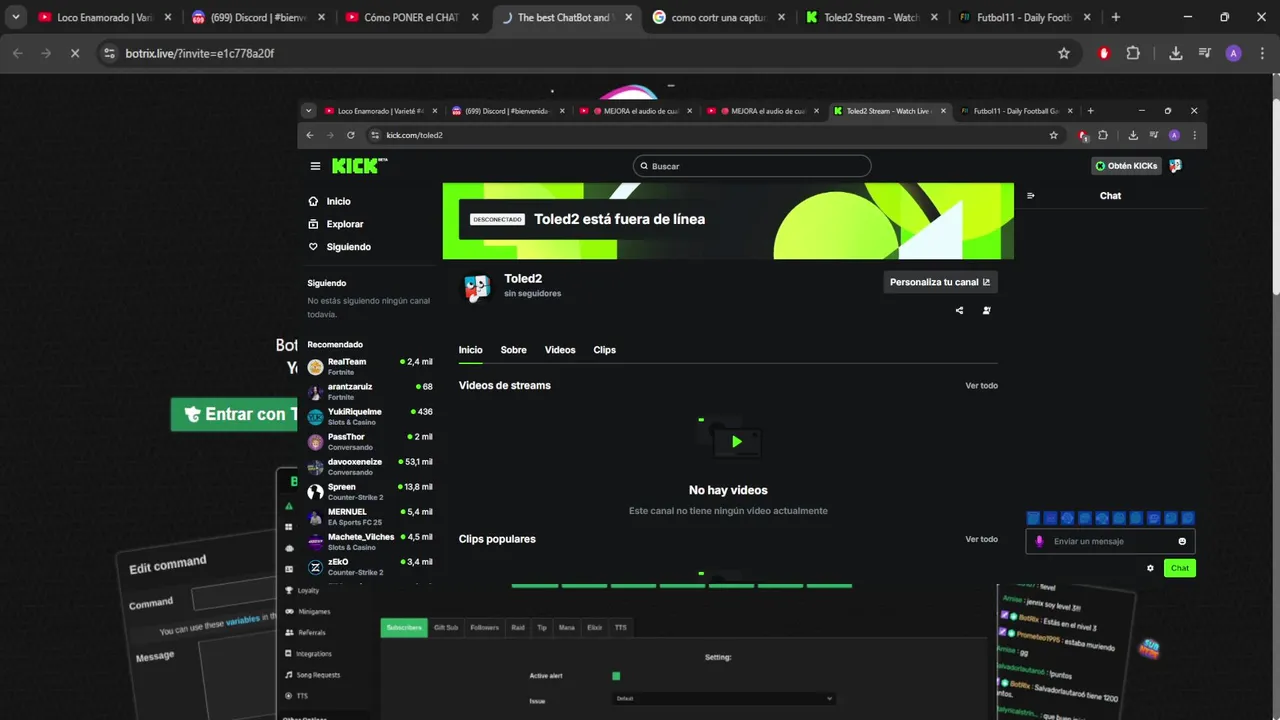Collapse the Chat panel with its header icon
The width and height of the screenshot is (1280, 720).
[1031, 196]
